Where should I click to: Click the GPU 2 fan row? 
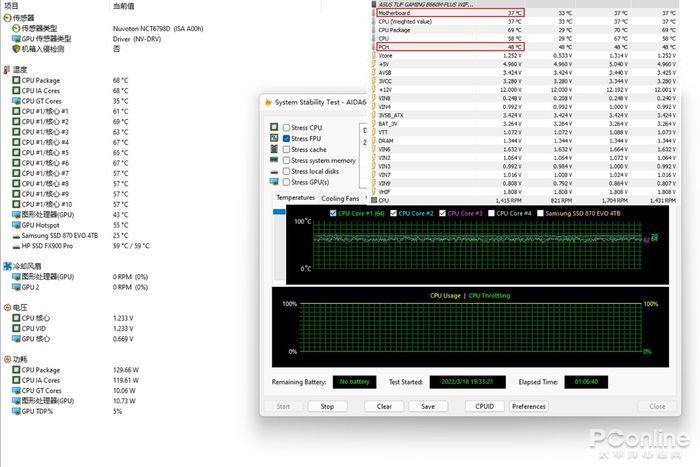80,287
